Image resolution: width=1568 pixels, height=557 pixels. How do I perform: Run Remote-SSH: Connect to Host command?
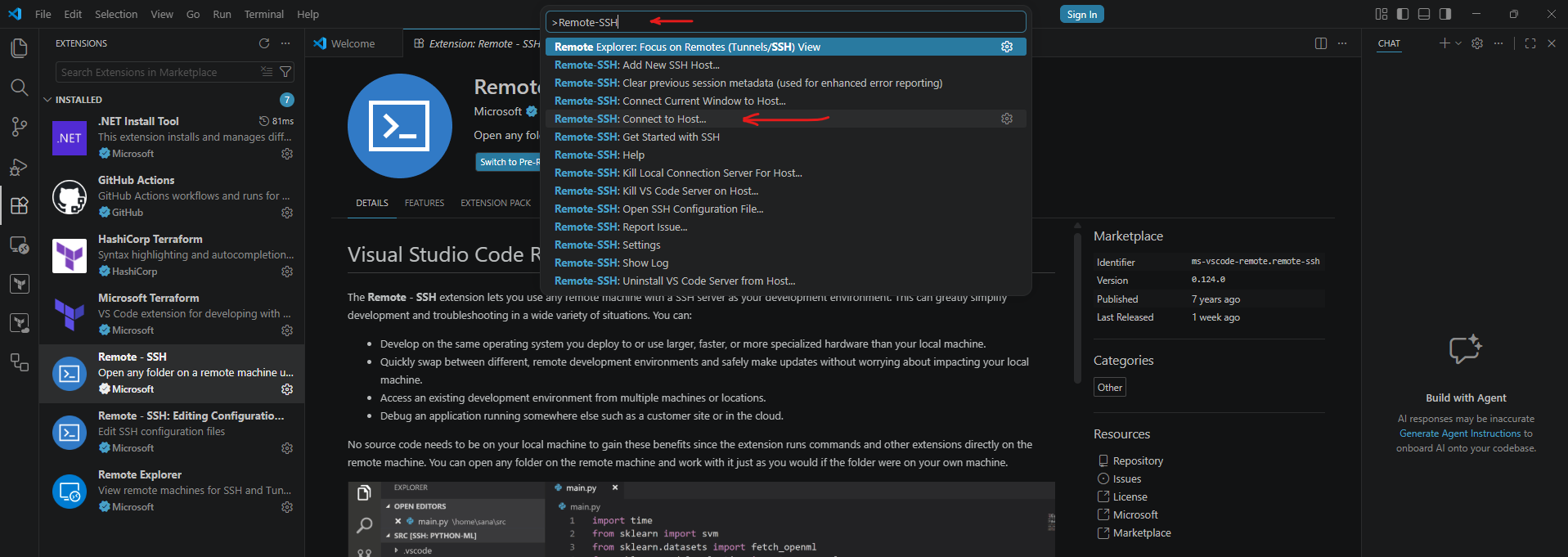[785, 119]
